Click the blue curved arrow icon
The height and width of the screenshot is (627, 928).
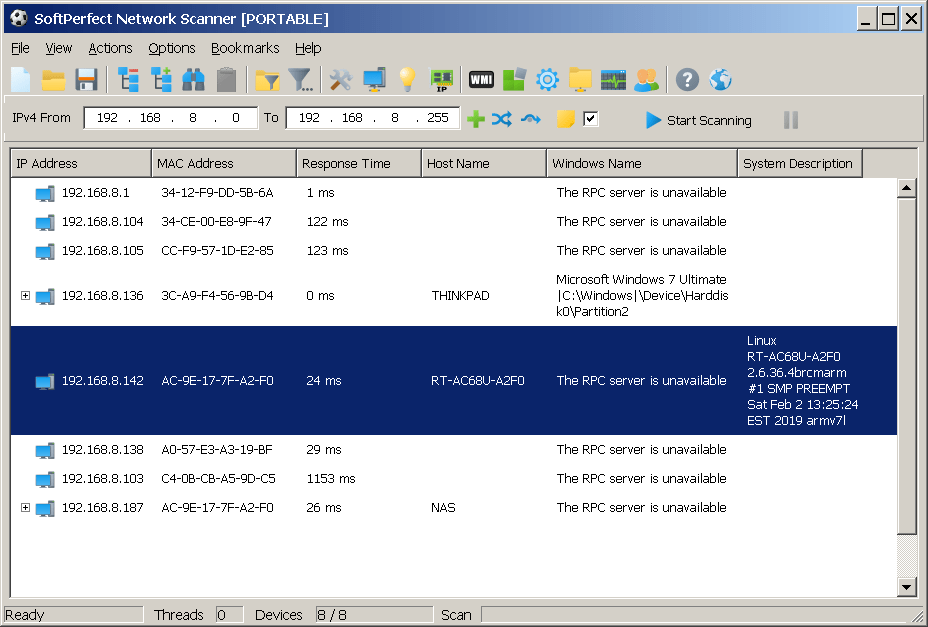pos(531,120)
